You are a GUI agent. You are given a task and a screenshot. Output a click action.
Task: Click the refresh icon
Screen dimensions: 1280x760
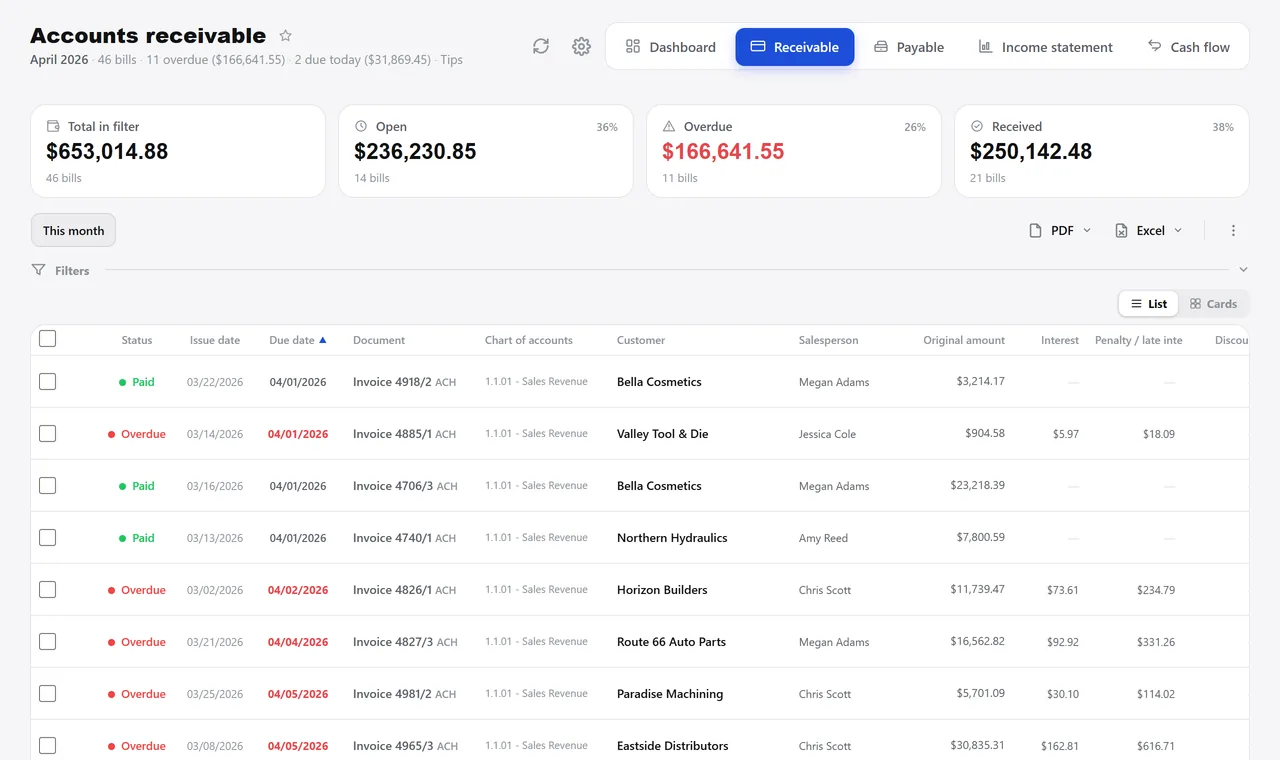541,46
